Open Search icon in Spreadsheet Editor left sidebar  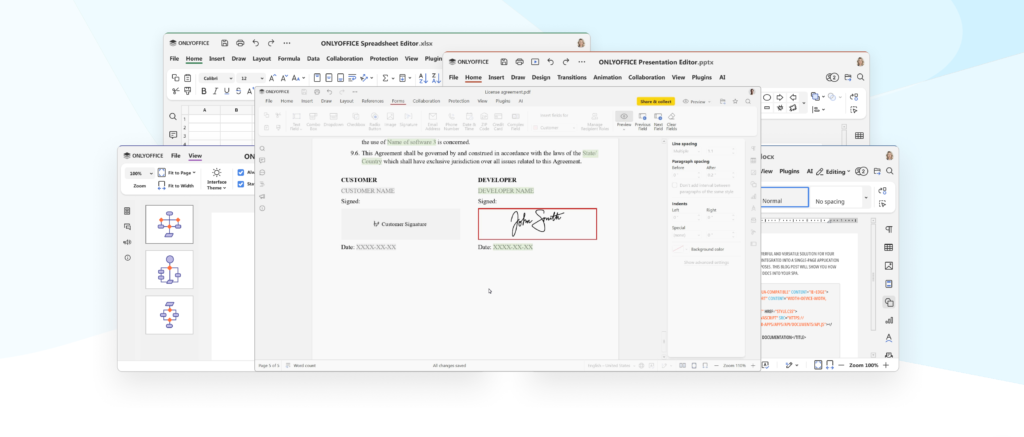click(173, 116)
